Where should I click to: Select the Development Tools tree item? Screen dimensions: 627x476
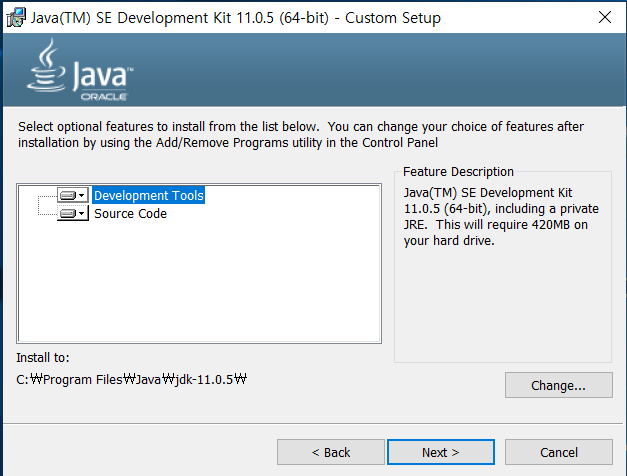point(148,195)
